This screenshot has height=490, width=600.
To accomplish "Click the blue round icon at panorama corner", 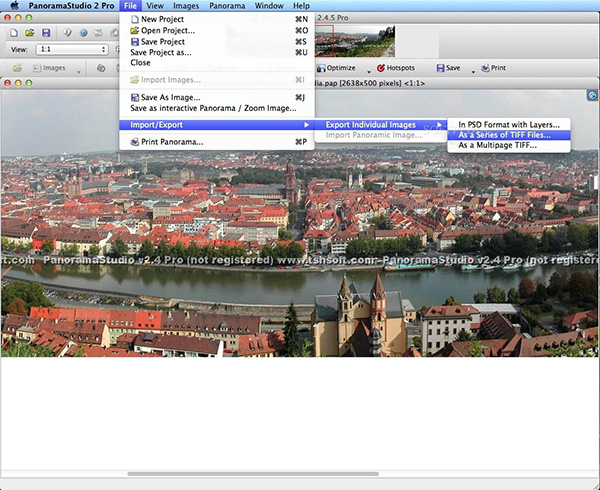I will point(592,95).
